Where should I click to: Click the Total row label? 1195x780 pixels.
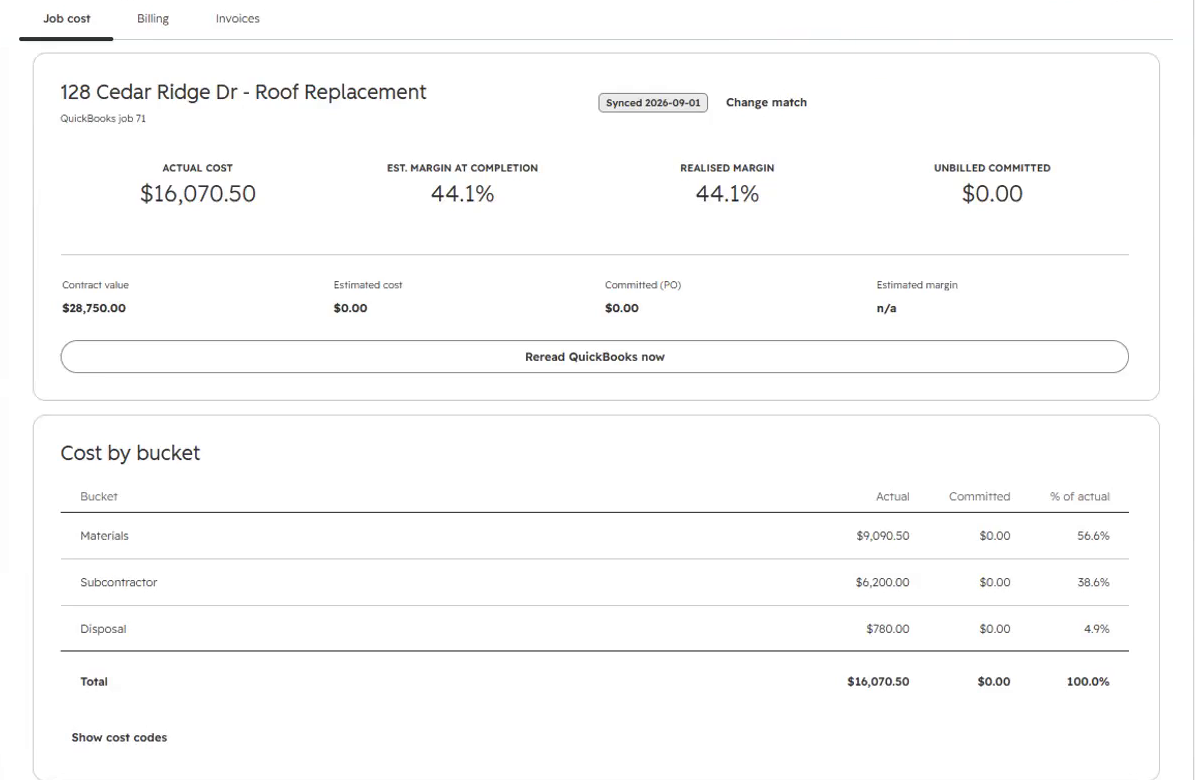94,682
